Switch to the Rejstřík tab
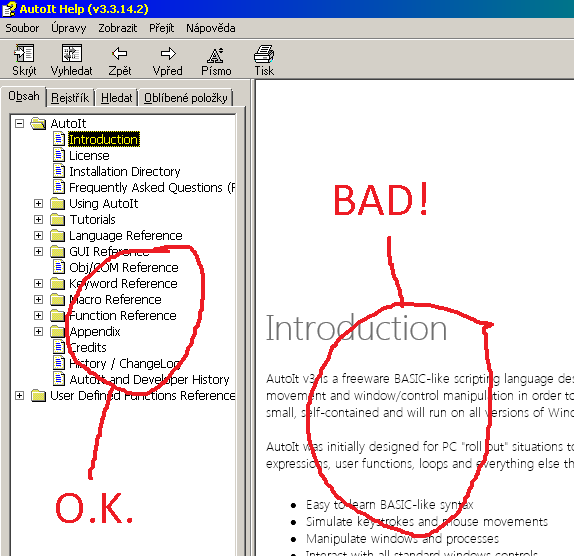The image size is (574, 556). pos(70,98)
